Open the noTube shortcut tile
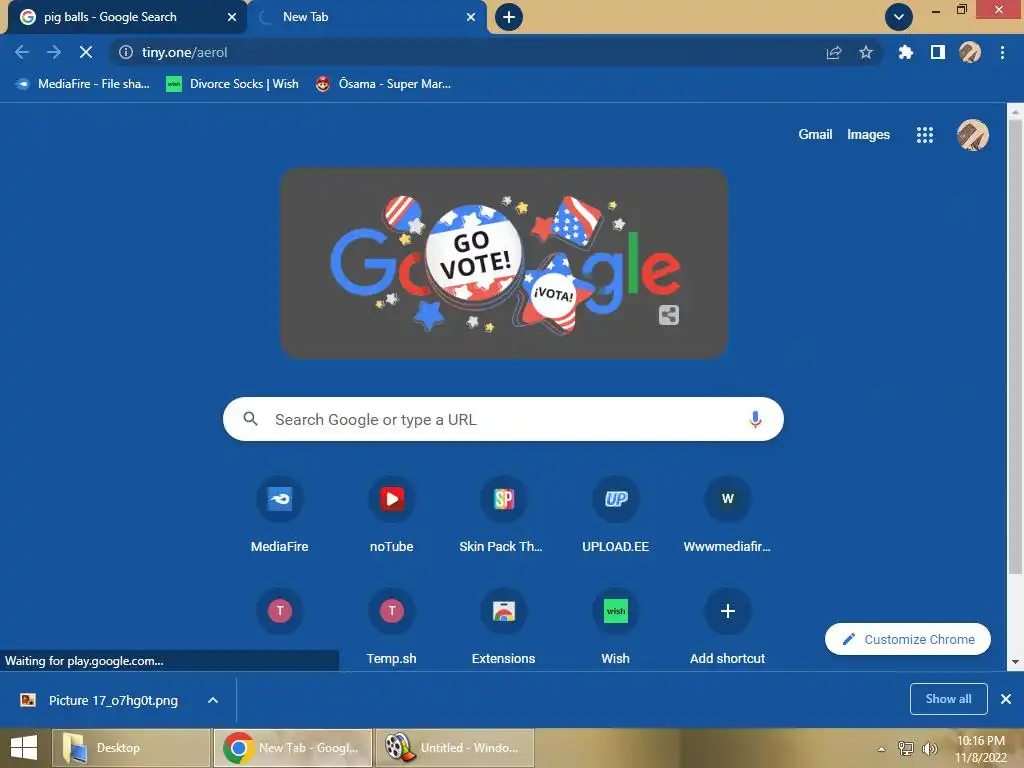The image size is (1024, 768). [392, 516]
